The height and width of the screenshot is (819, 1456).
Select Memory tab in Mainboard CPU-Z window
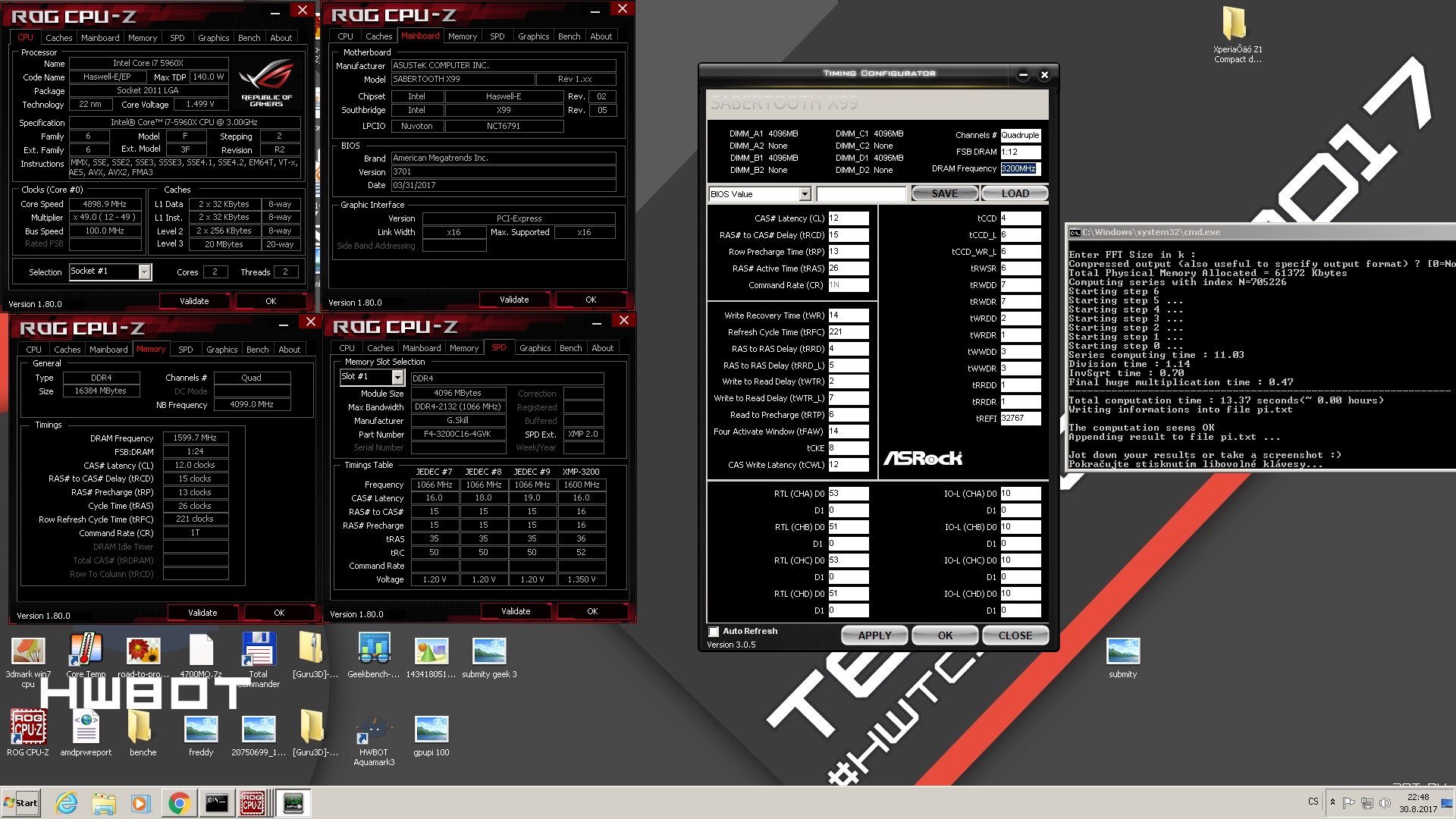point(463,36)
